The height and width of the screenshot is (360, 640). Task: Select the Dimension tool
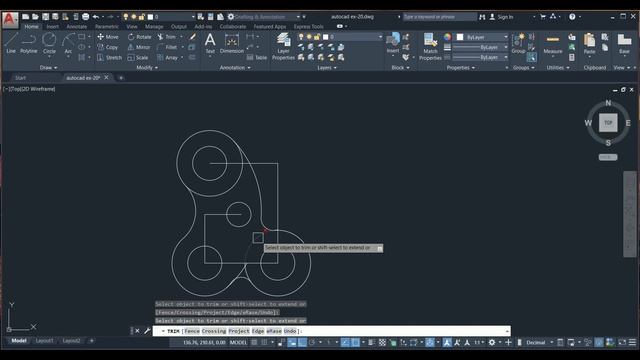tap(231, 43)
